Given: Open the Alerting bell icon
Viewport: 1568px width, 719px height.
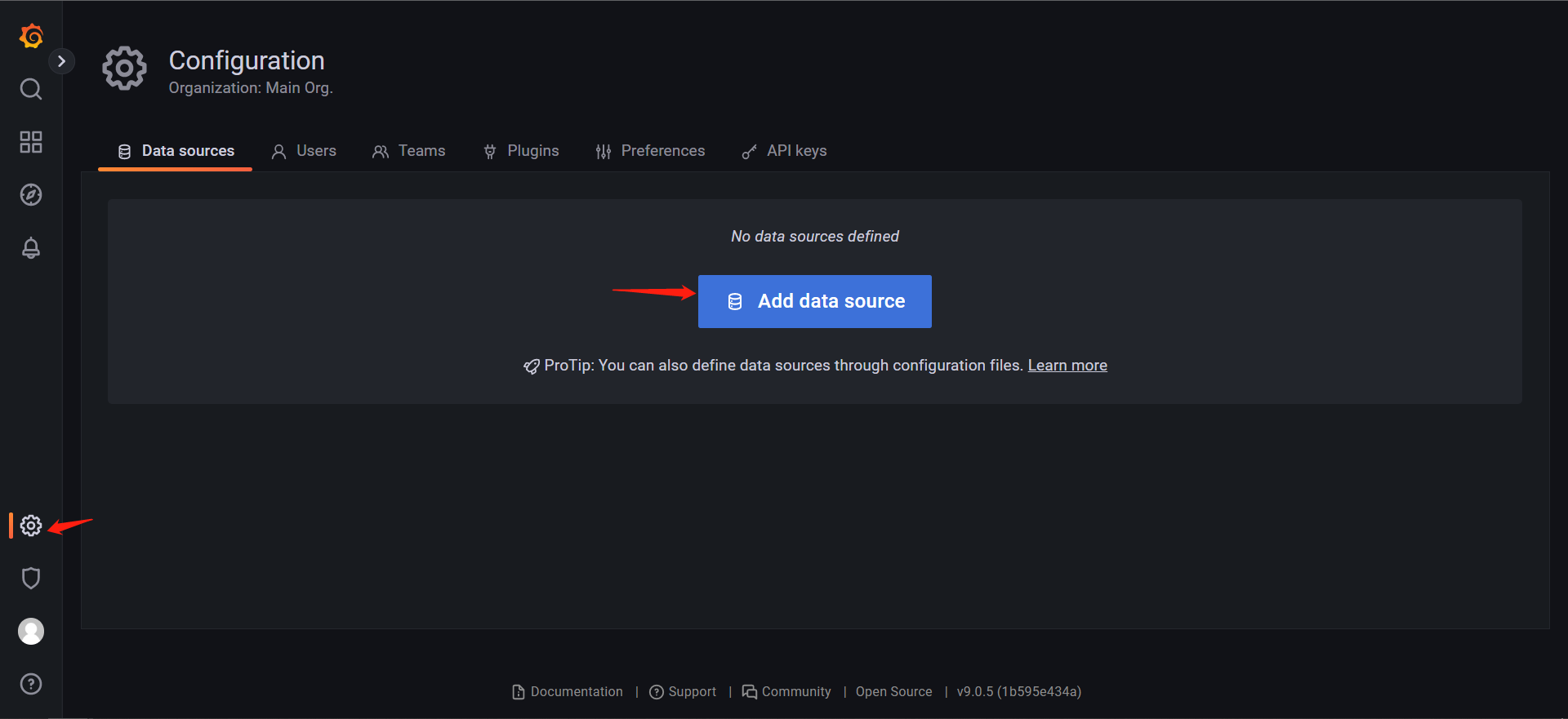Looking at the screenshot, I should (31, 248).
